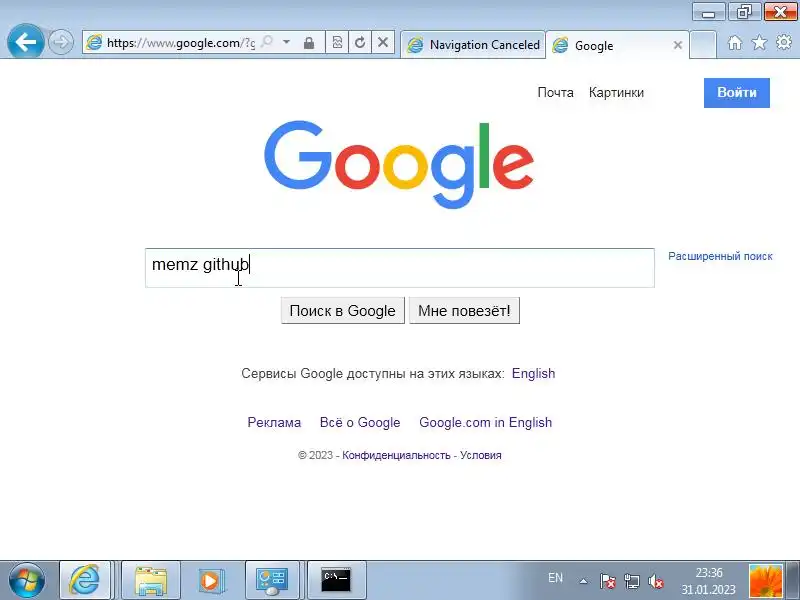This screenshot has width=800, height=600.
Task: Open Windows Explorer folder on taskbar
Action: coord(151,580)
